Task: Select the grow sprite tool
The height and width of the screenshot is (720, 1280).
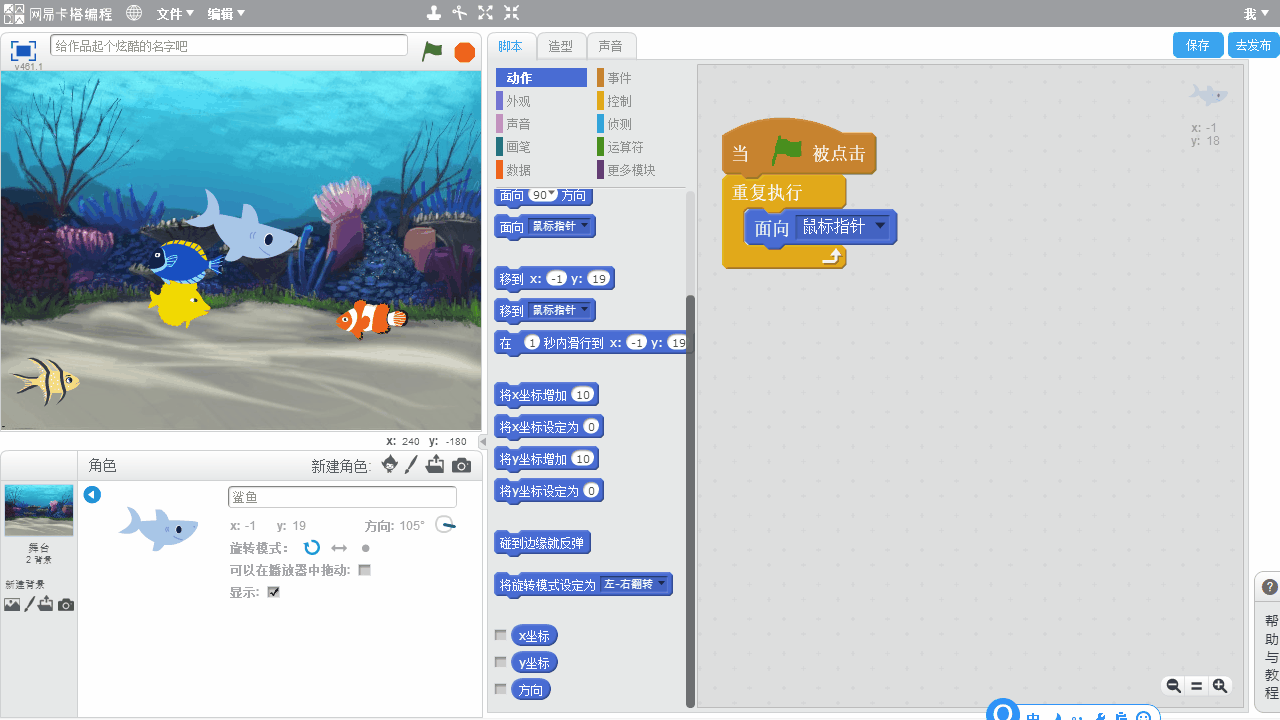Action: [485, 13]
